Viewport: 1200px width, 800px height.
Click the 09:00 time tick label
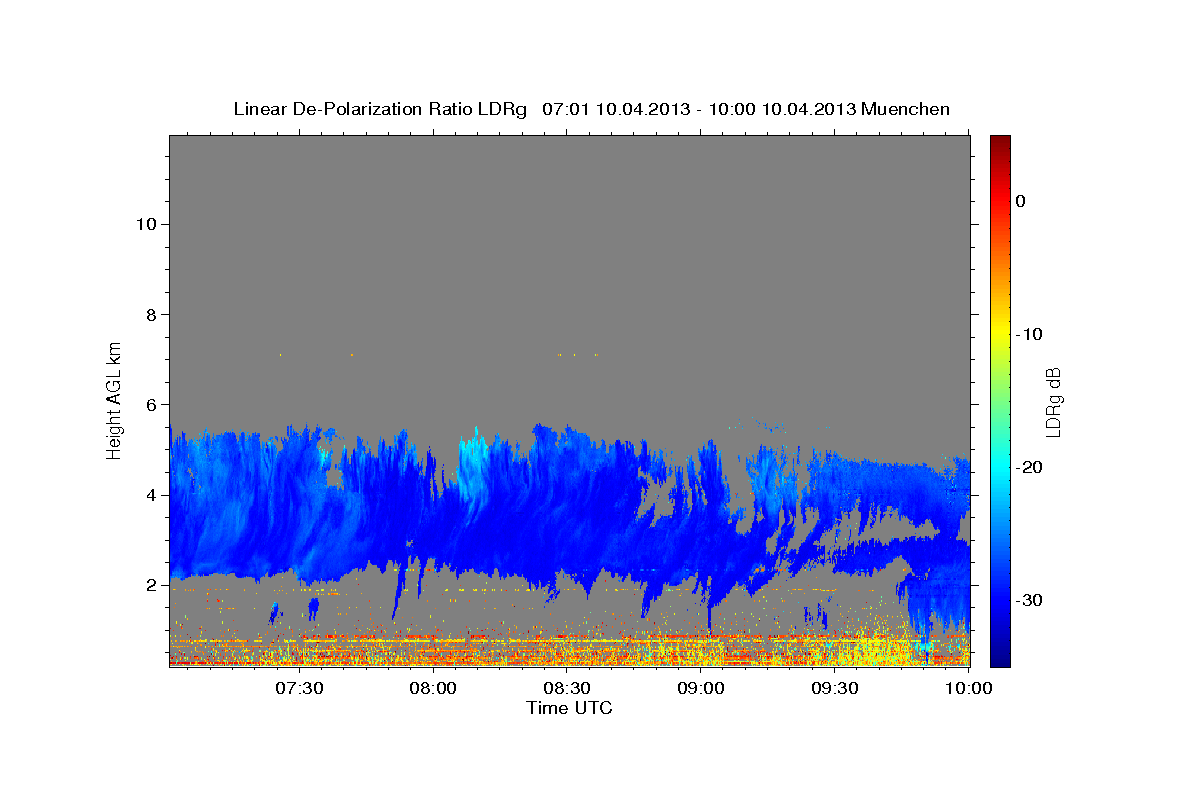pos(701,688)
